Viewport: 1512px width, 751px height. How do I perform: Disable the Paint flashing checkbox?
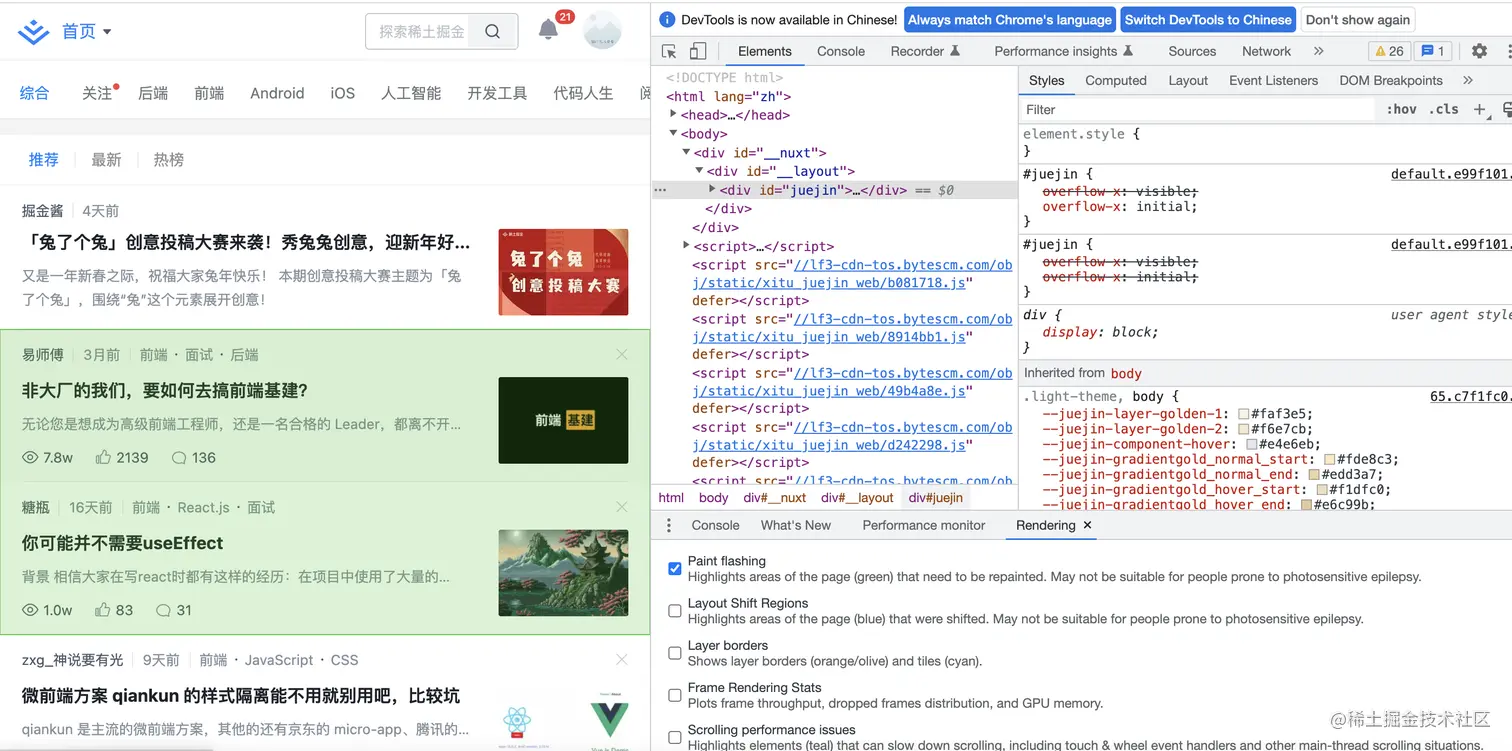click(675, 568)
